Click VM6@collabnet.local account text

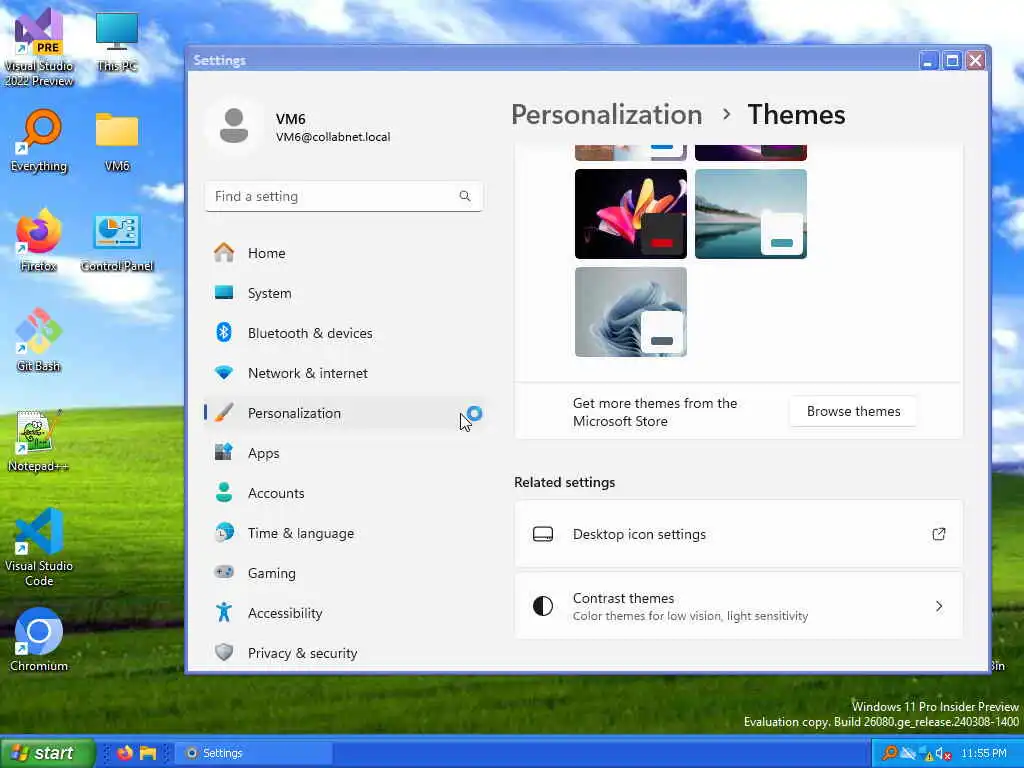point(333,137)
